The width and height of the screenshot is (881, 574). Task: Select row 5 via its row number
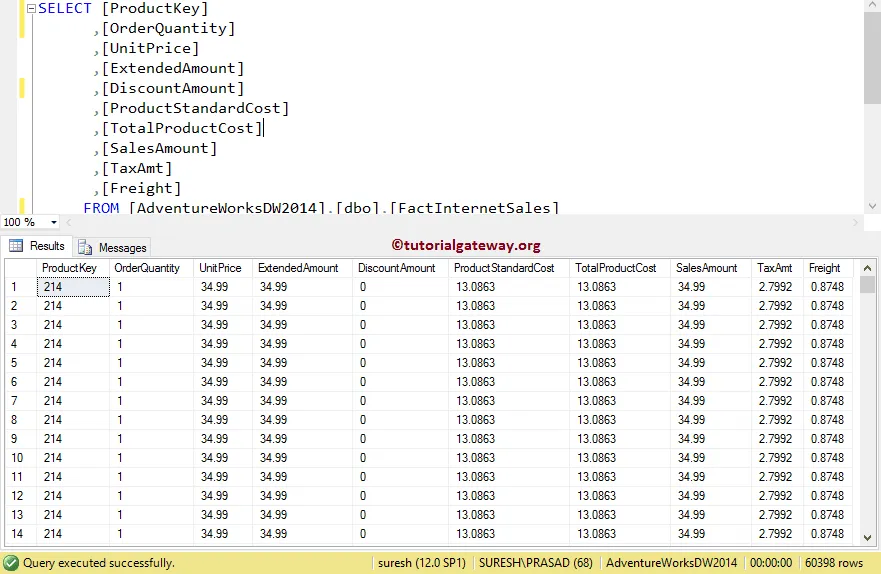click(x=21, y=363)
